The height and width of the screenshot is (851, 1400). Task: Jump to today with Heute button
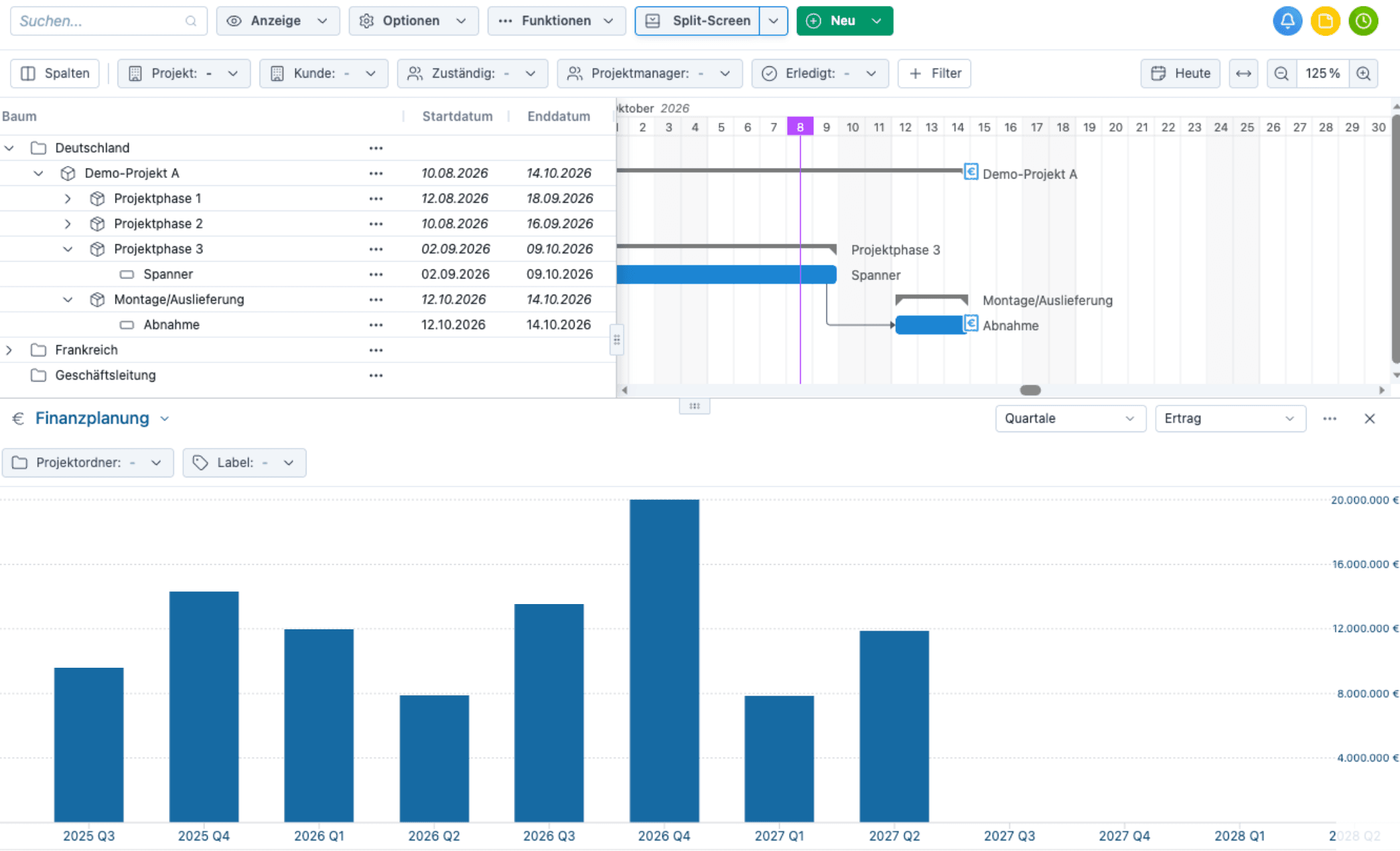point(1180,73)
